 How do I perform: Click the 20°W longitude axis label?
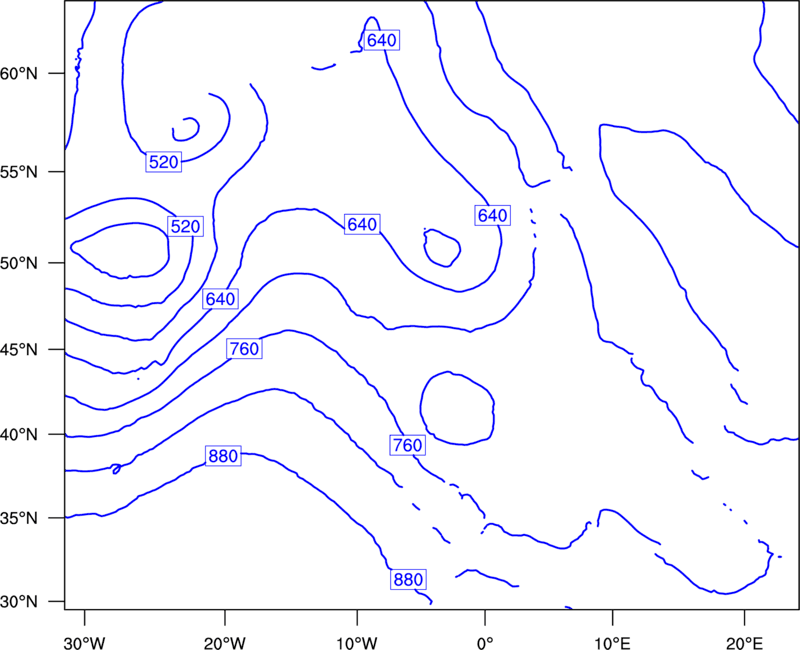tap(225, 643)
